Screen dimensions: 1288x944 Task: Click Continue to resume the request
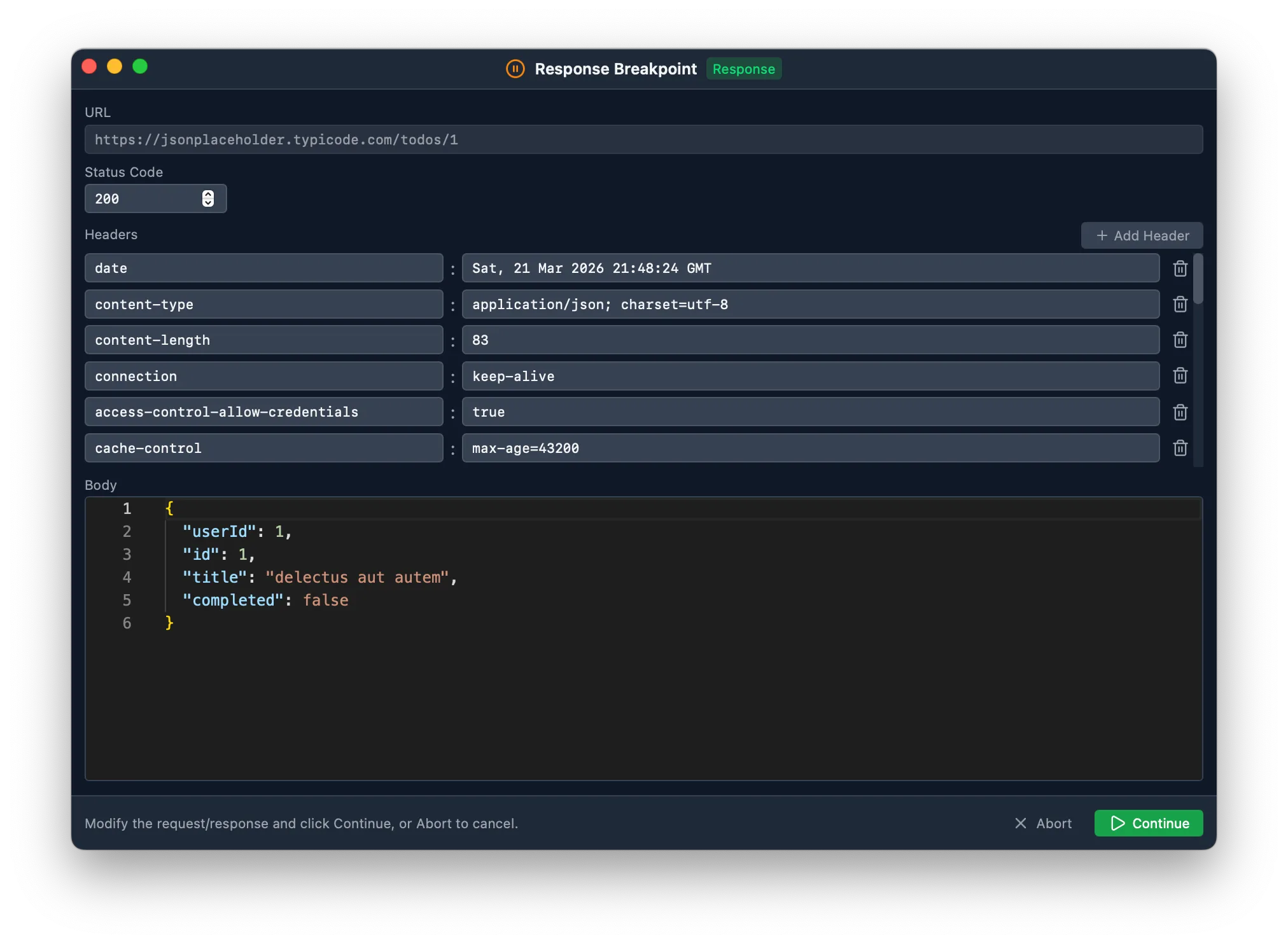click(1148, 823)
